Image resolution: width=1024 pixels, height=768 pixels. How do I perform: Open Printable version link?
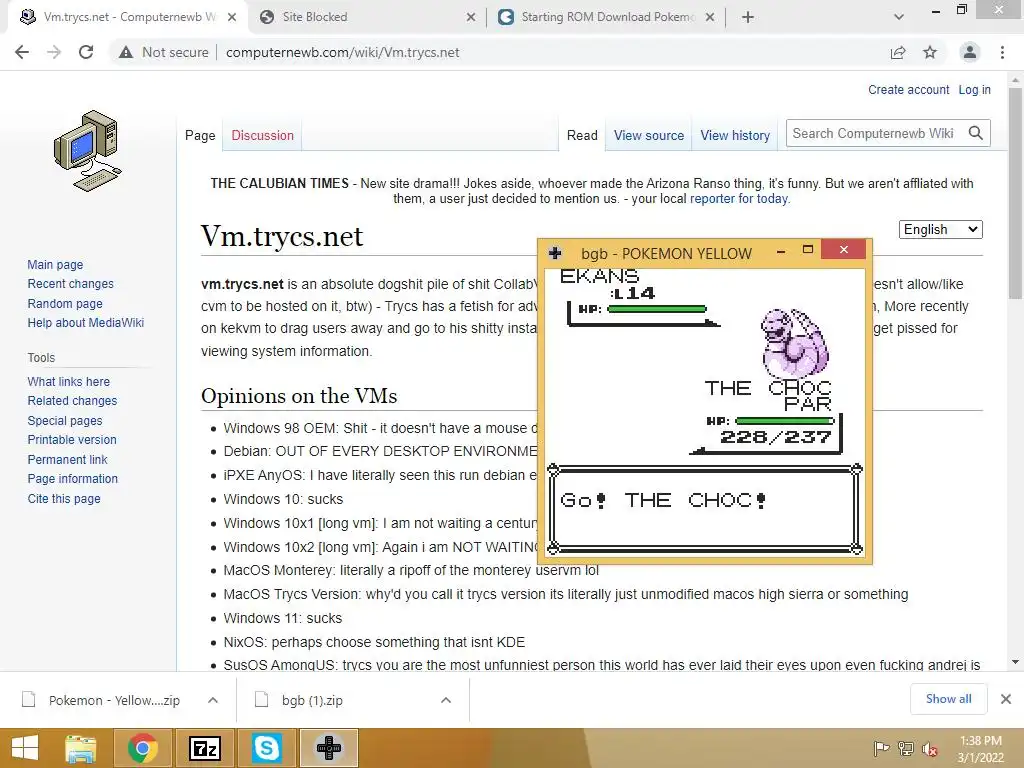click(72, 440)
